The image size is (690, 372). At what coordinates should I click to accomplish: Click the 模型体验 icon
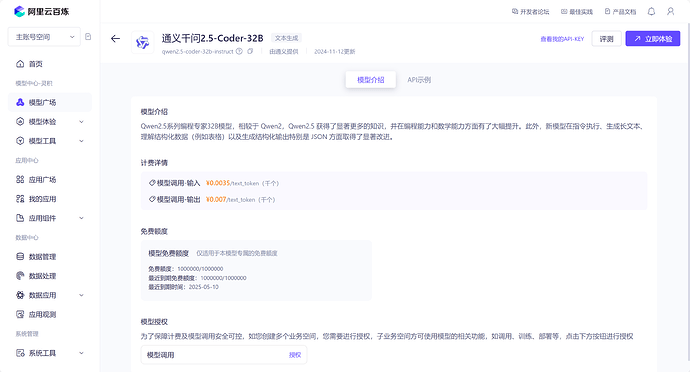[20, 122]
